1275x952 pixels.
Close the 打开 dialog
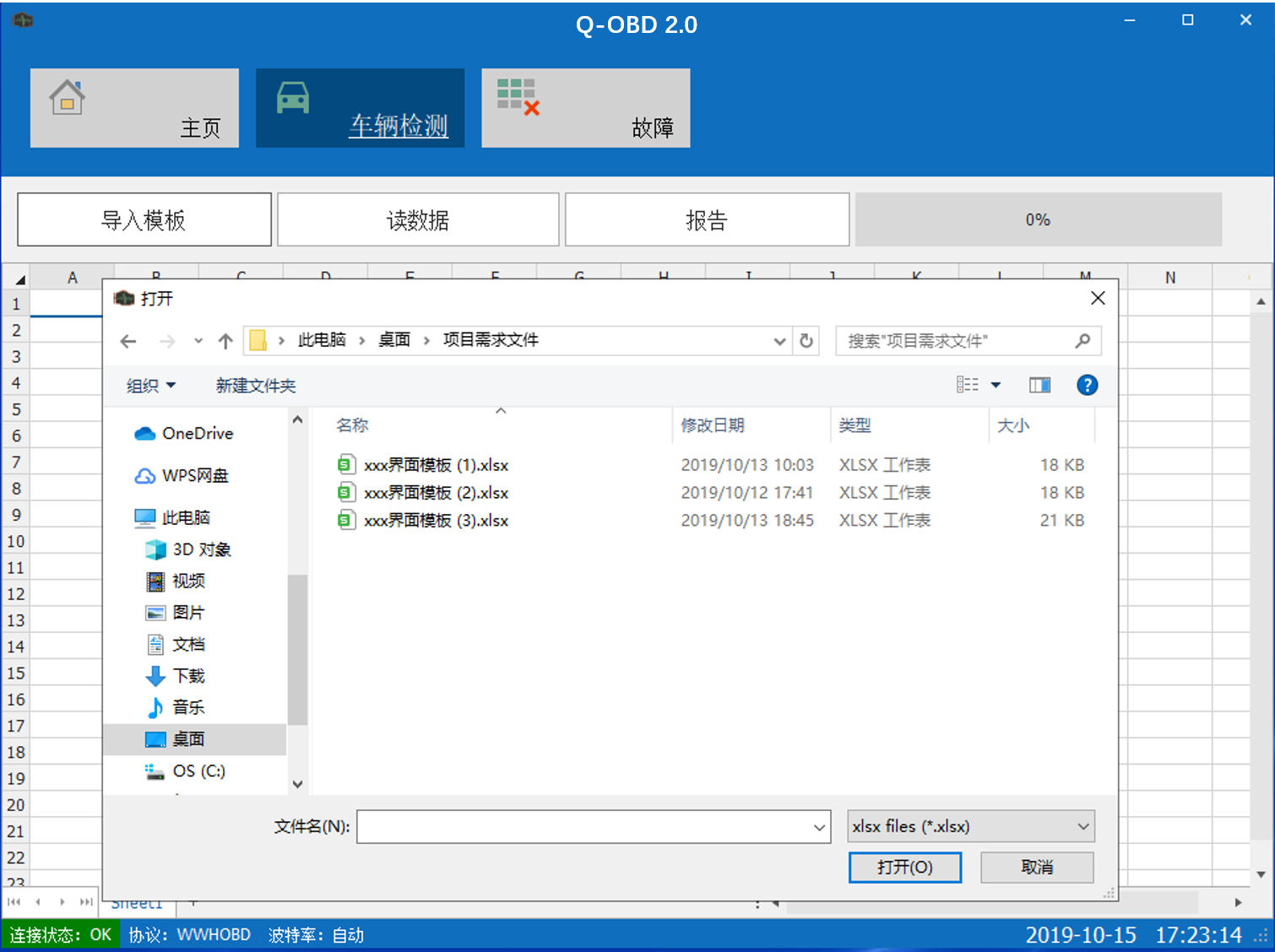pyautogui.click(x=1098, y=298)
